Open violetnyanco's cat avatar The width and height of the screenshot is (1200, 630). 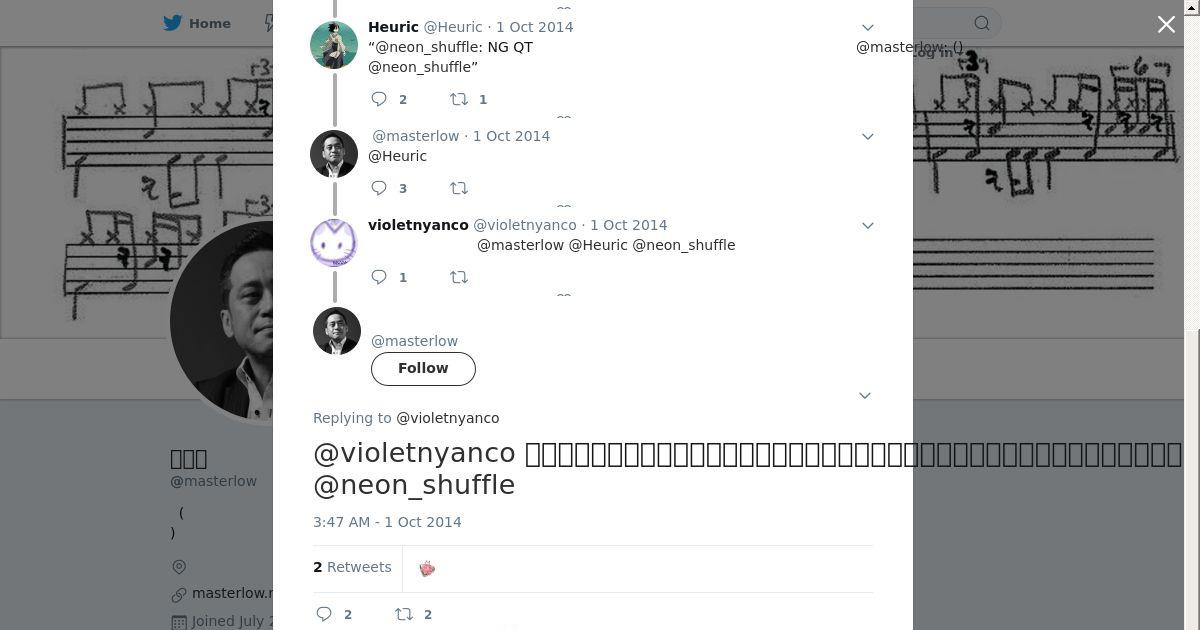point(334,243)
